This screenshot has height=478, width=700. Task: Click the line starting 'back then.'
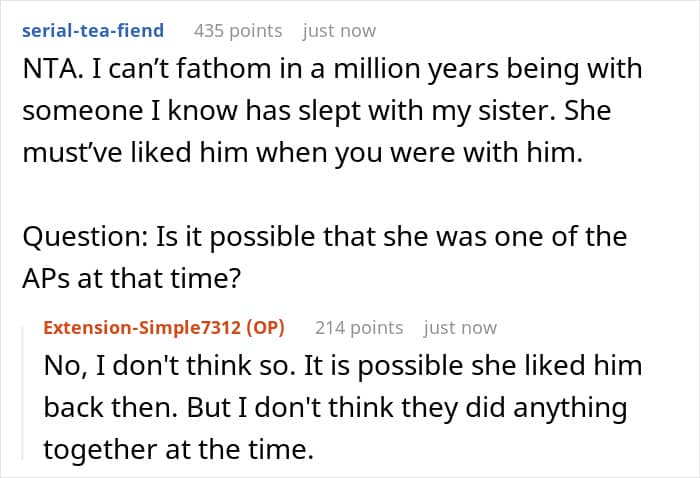[x=336, y=407]
